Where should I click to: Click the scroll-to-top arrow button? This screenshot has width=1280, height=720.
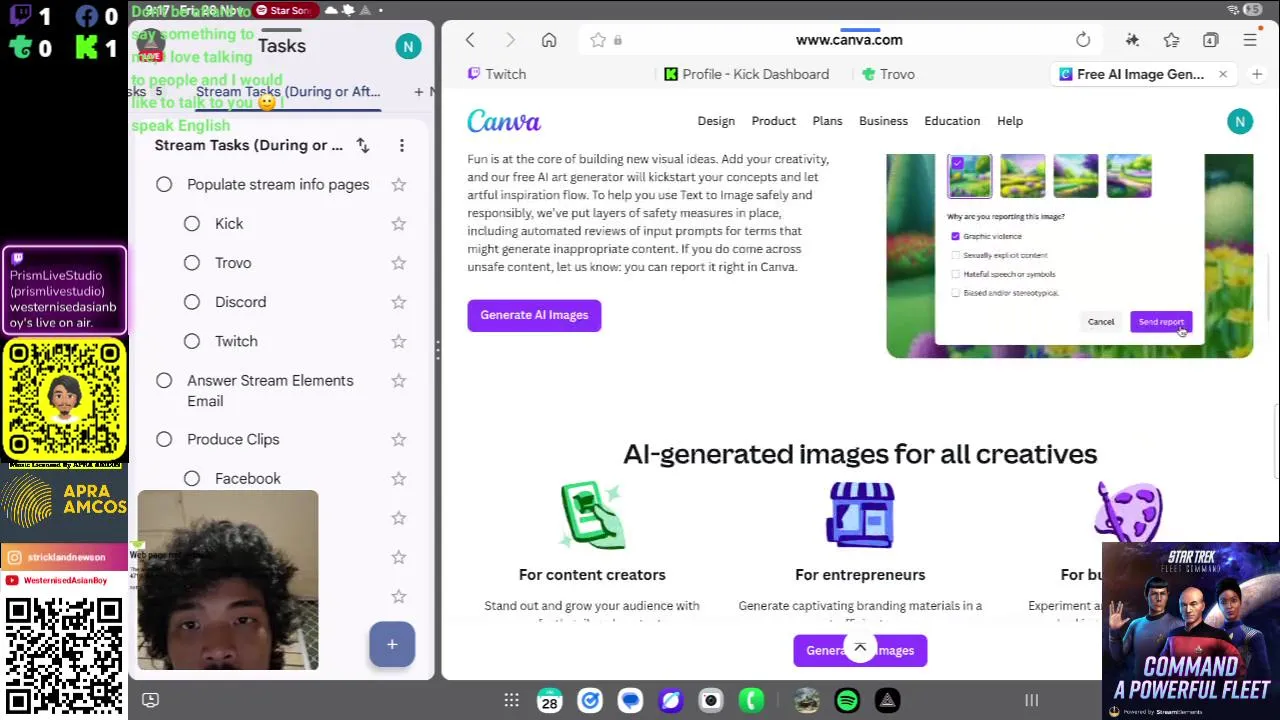[x=860, y=648]
